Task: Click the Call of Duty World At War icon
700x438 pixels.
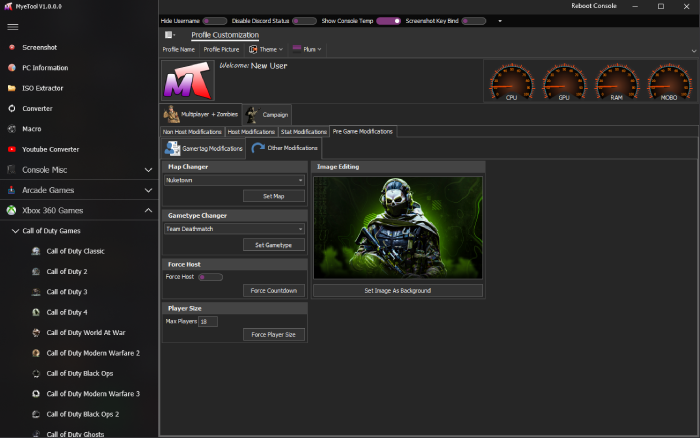Action: click(x=36, y=333)
